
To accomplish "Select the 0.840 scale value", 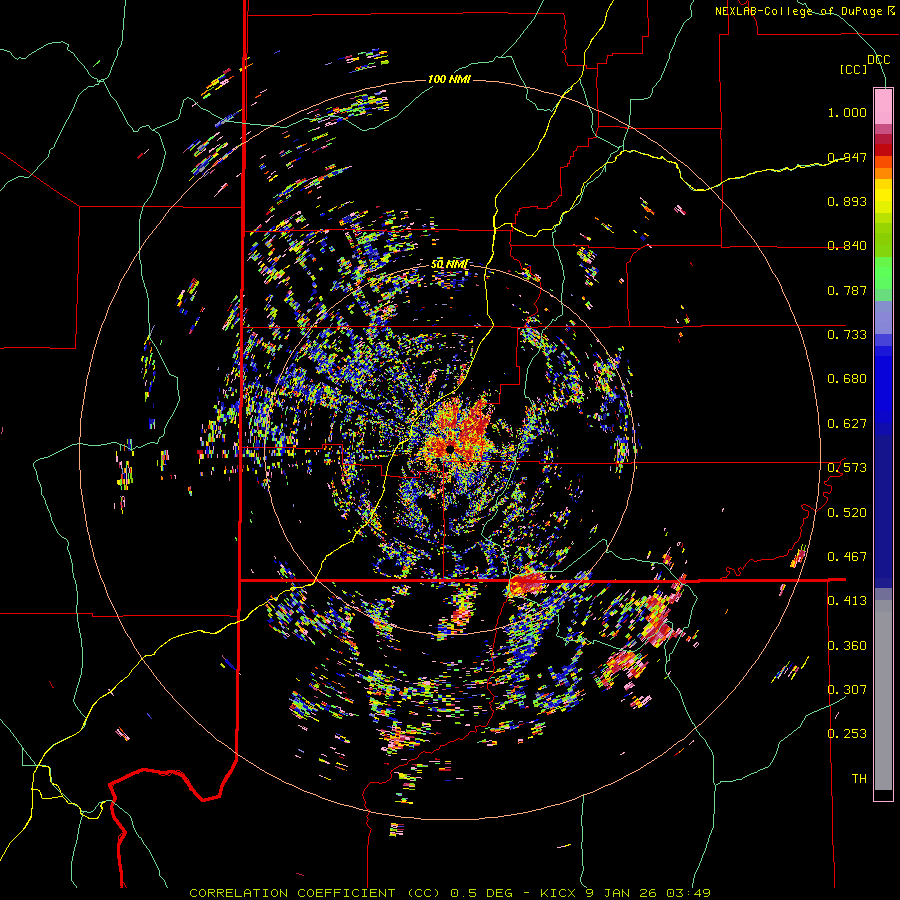I will 847,246.
